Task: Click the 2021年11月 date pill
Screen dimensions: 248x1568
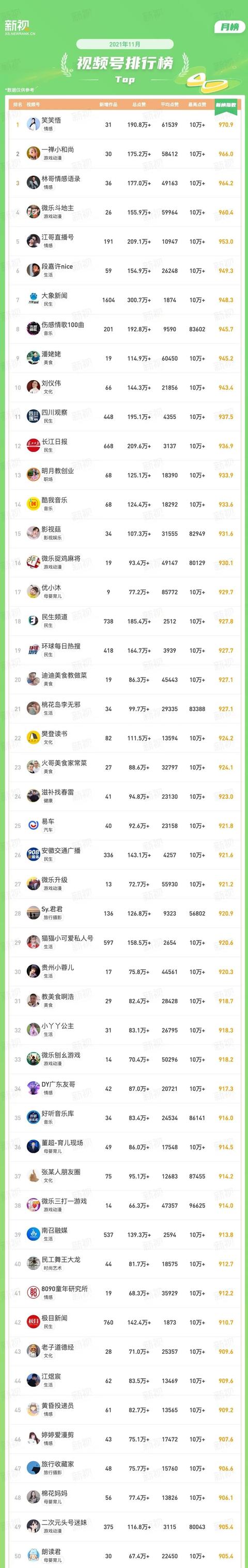Action: (125, 44)
